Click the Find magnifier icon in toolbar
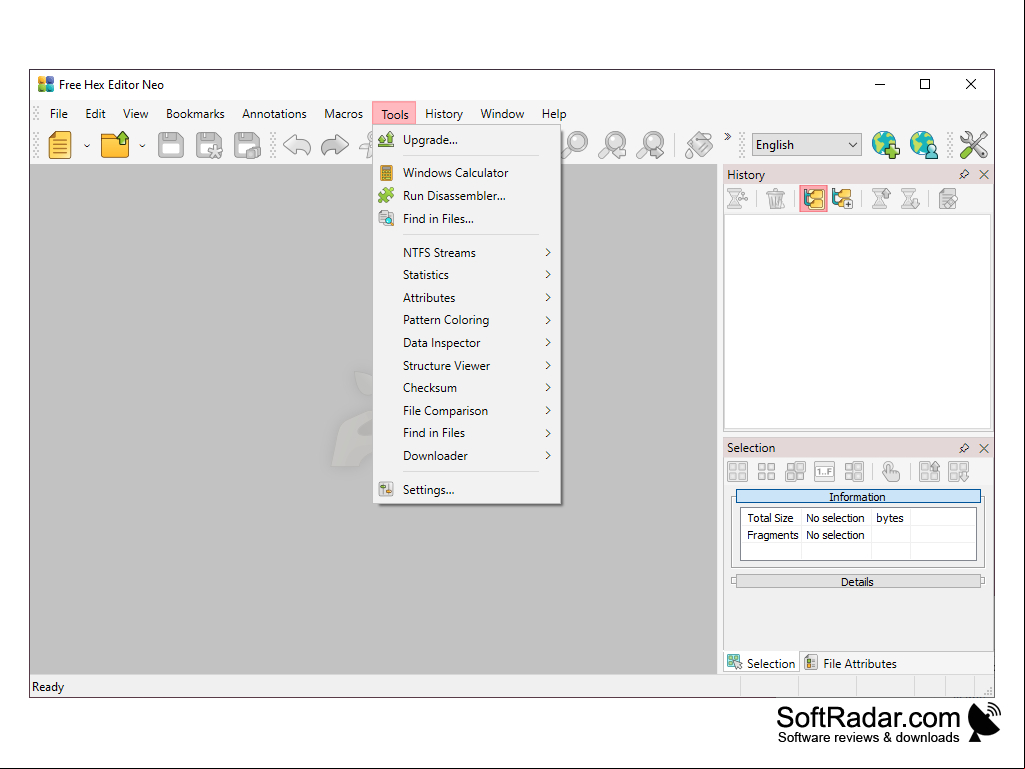This screenshot has width=1025, height=769. [x=575, y=145]
